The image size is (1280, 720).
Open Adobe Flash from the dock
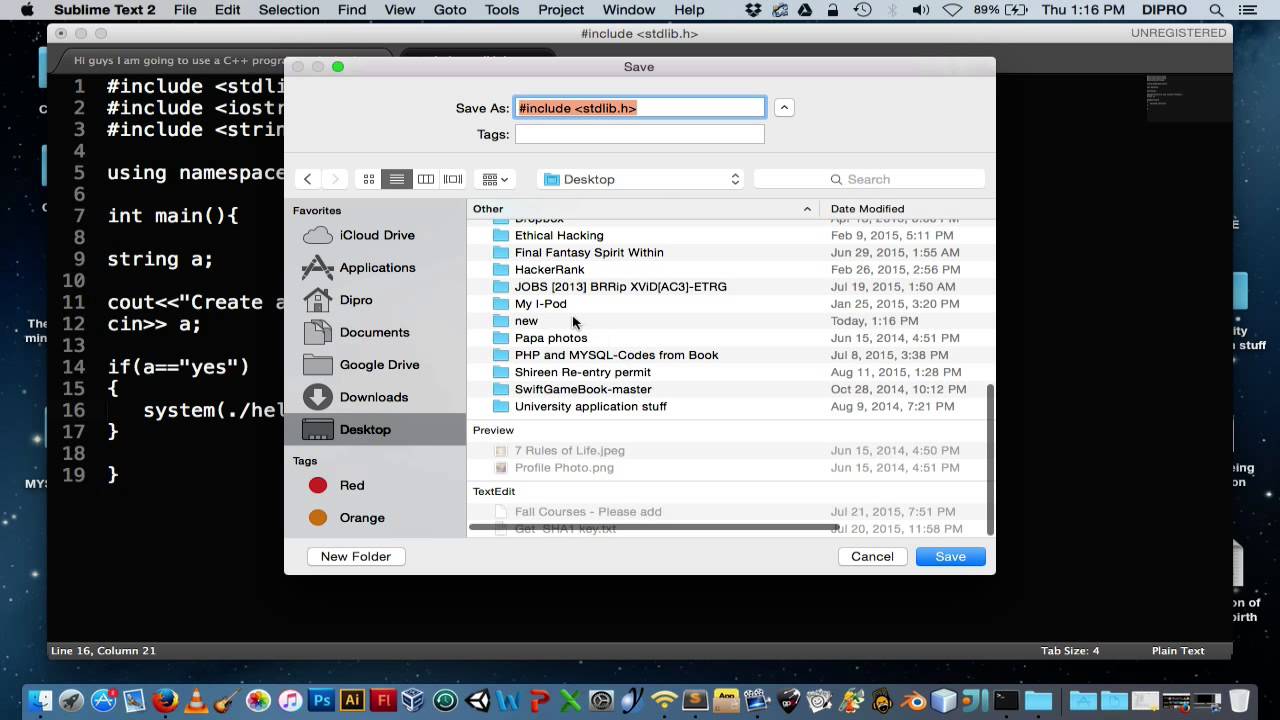pos(383,700)
